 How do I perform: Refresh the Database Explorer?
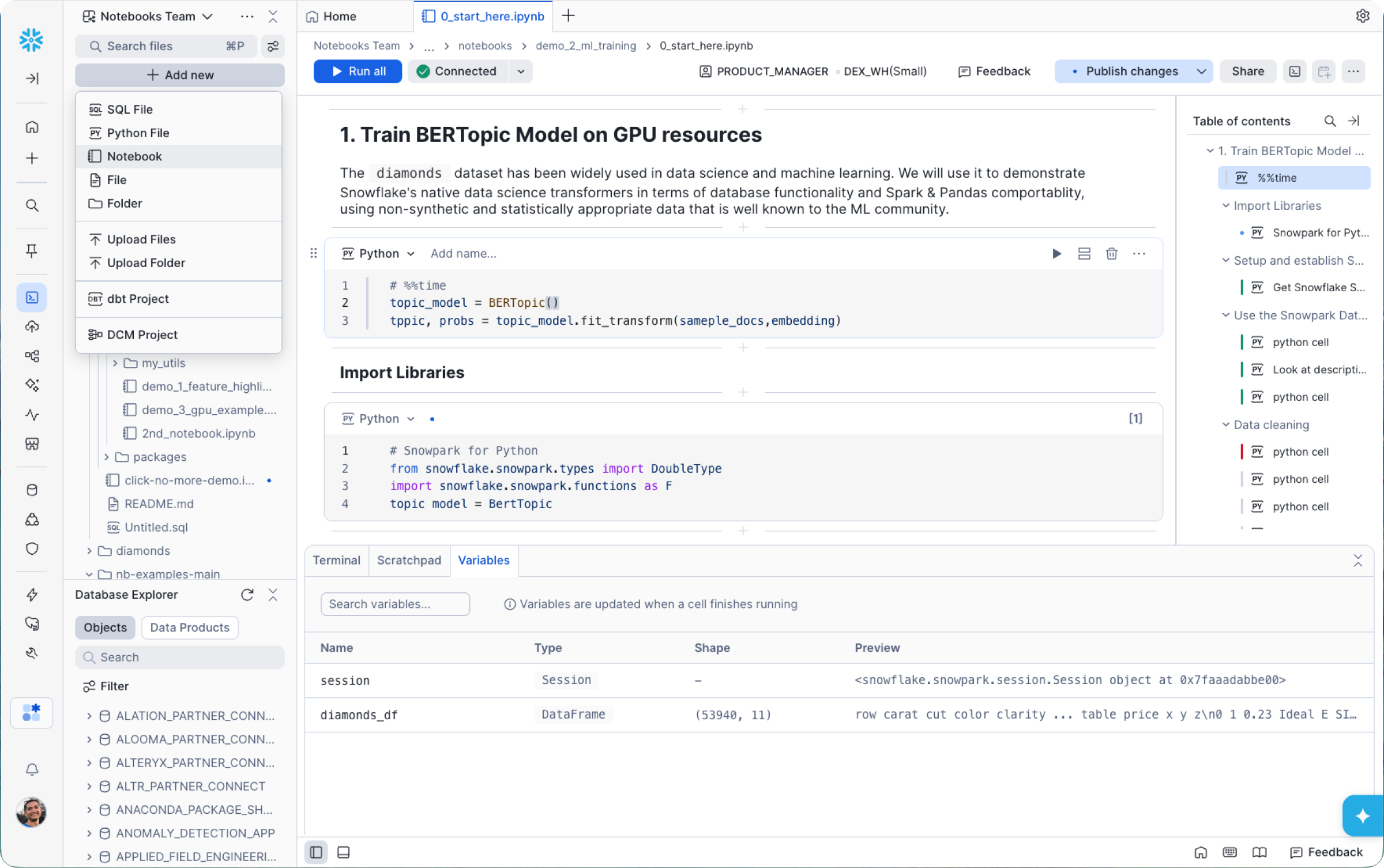pos(247,595)
